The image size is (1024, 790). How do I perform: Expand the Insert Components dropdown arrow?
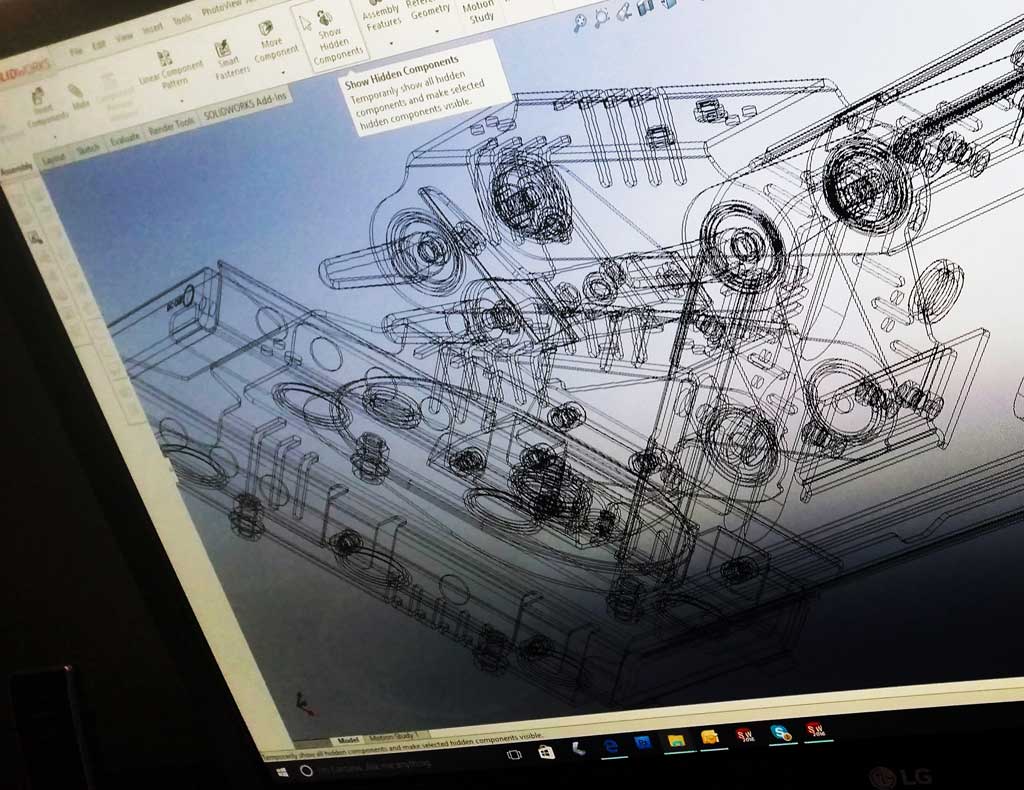(55, 138)
